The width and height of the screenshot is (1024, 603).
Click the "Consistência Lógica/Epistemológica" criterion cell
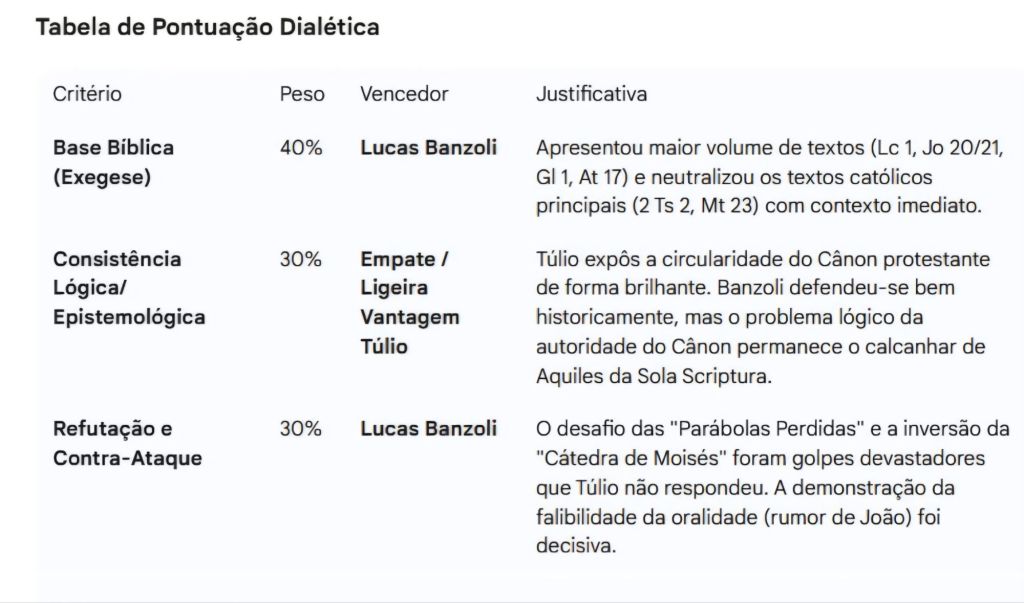[x=129, y=288]
